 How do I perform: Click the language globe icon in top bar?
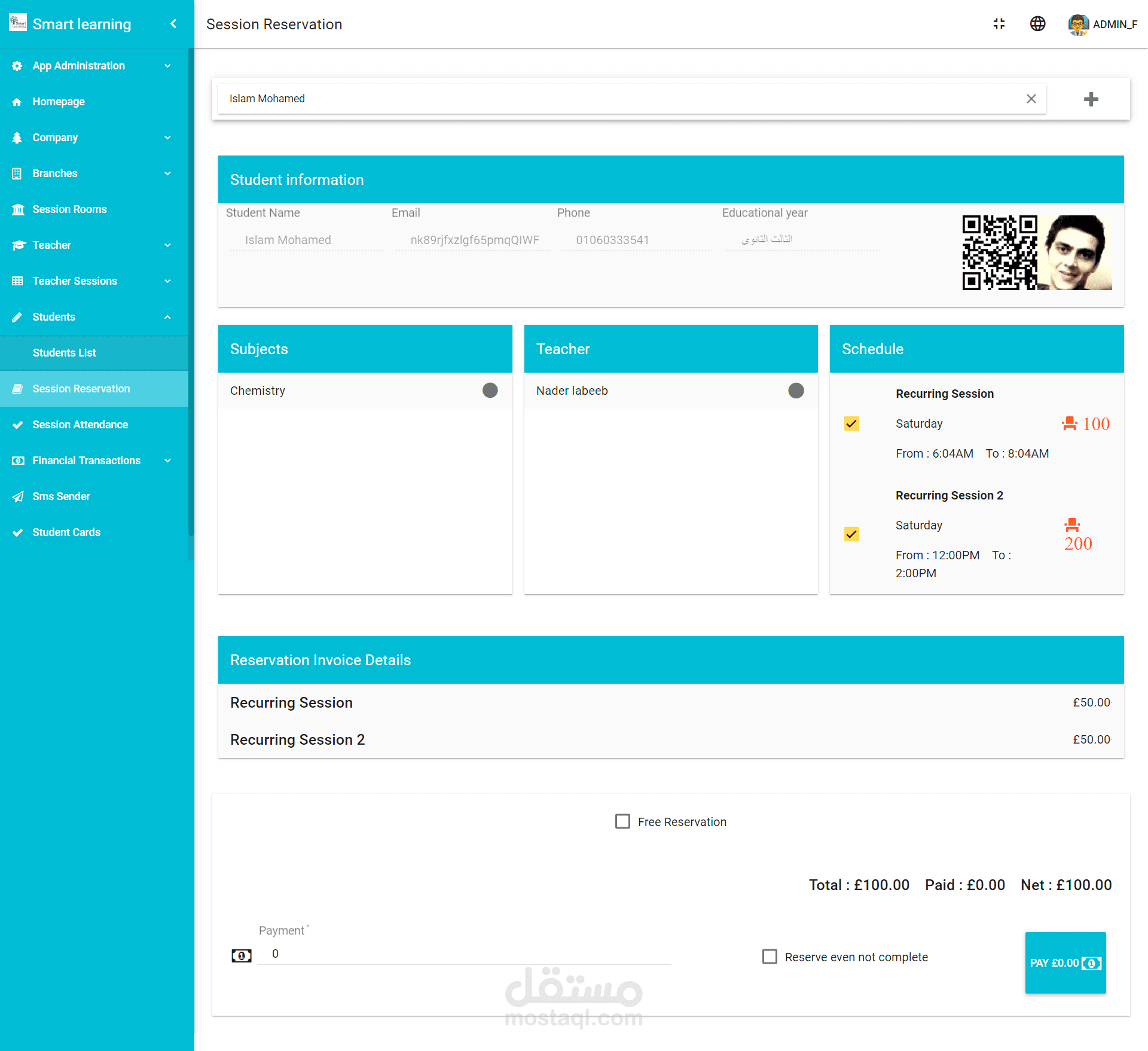pos(1037,24)
